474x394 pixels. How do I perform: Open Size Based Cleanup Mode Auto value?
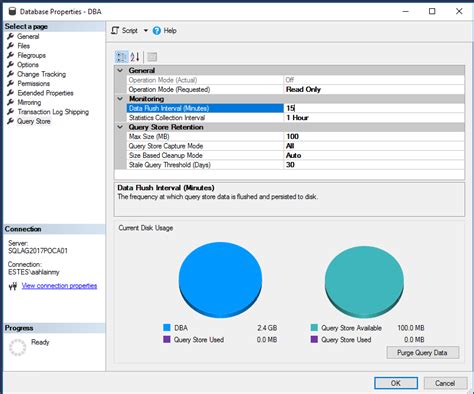(374, 155)
